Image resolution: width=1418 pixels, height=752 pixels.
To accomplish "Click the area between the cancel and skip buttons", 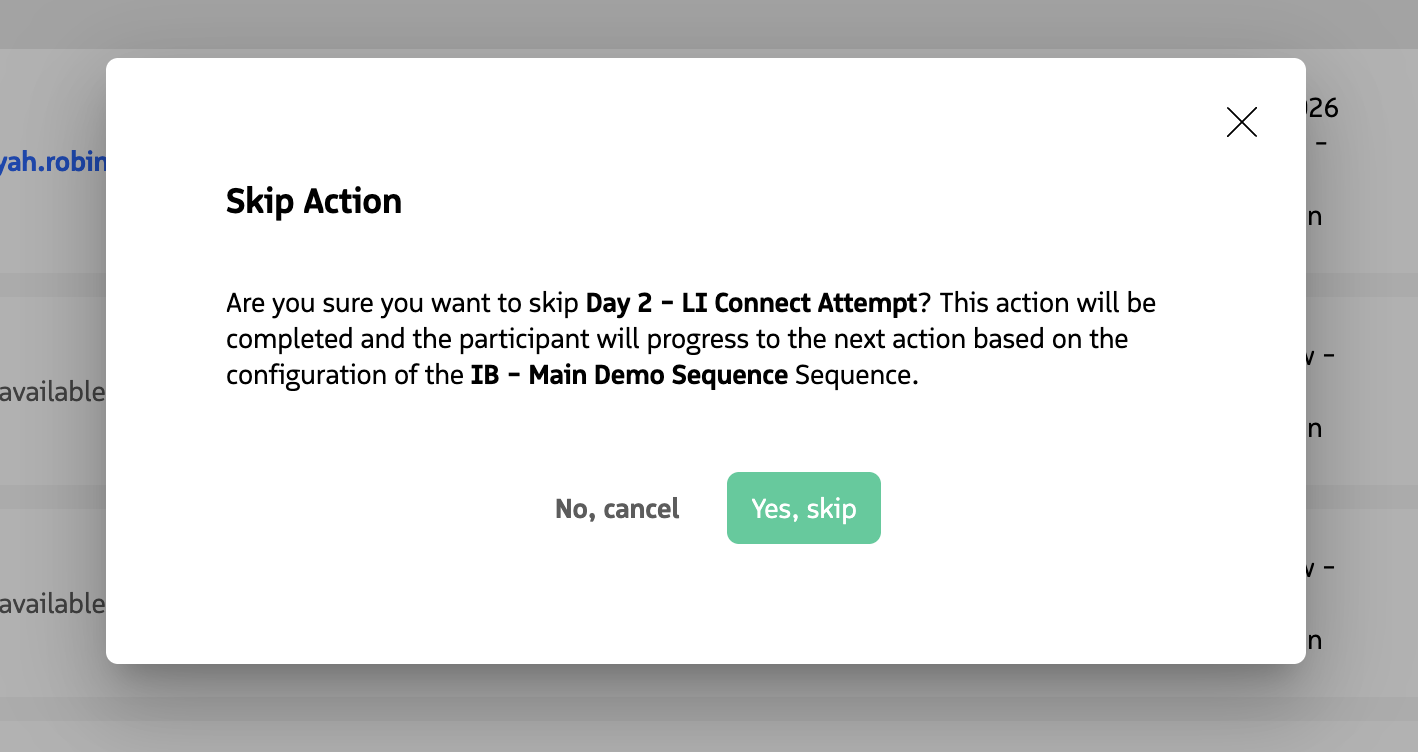I will [x=705, y=508].
